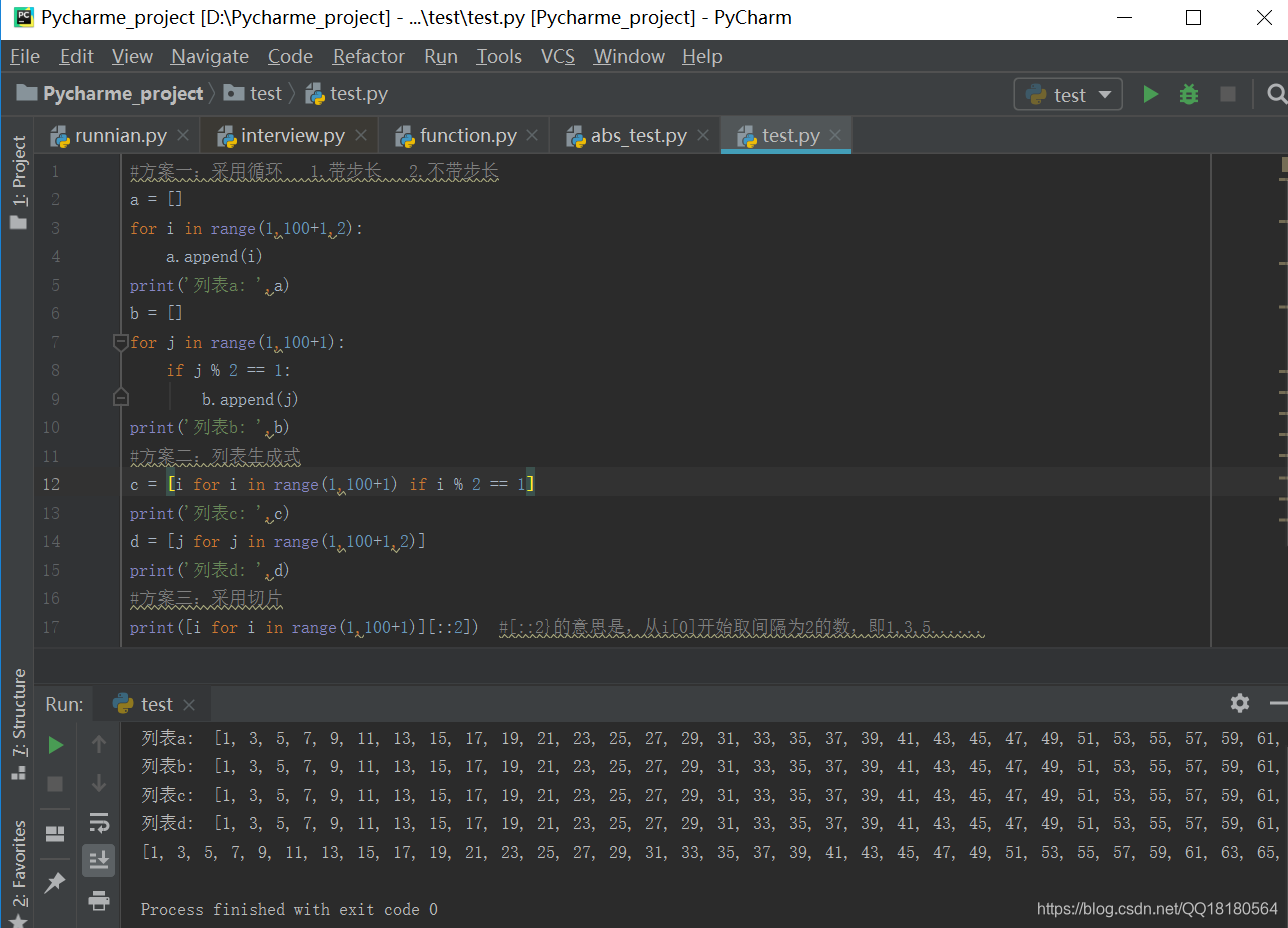Open the Favorites tool window sidebar tab
Viewport: 1288px width, 928px height.
(x=19, y=873)
